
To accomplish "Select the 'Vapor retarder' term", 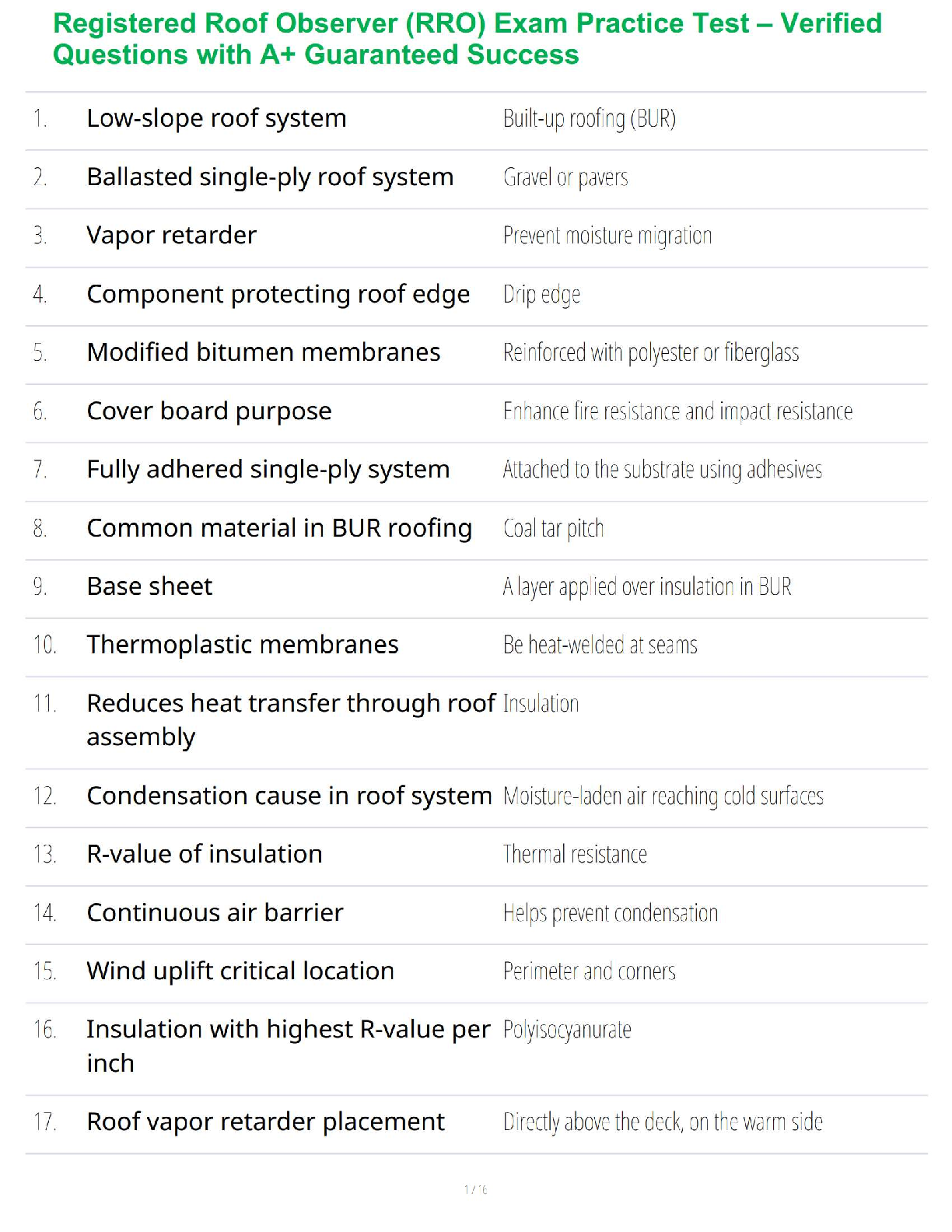I will [x=171, y=236].
